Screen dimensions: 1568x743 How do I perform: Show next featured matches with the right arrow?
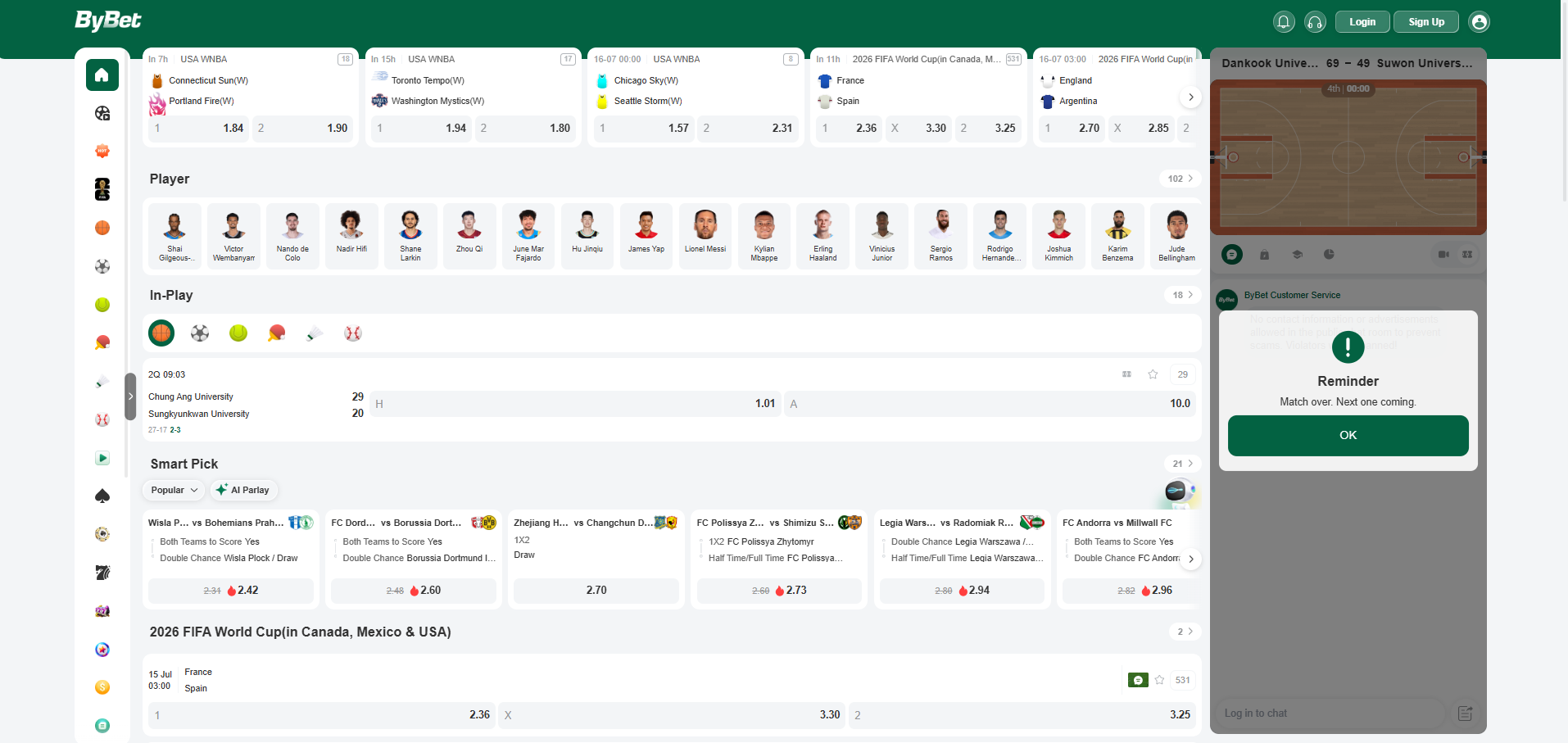(1190, 97)
